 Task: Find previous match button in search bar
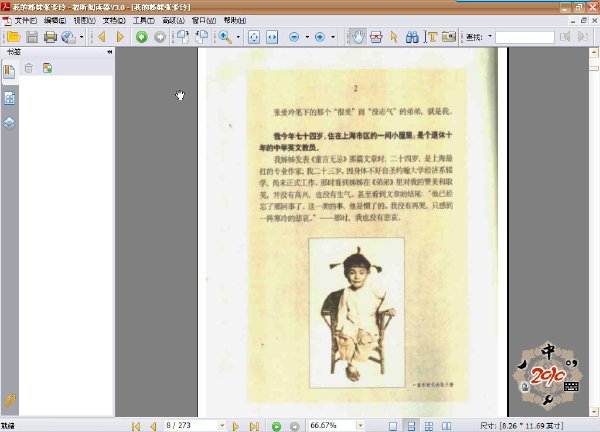tap(565, 37)
